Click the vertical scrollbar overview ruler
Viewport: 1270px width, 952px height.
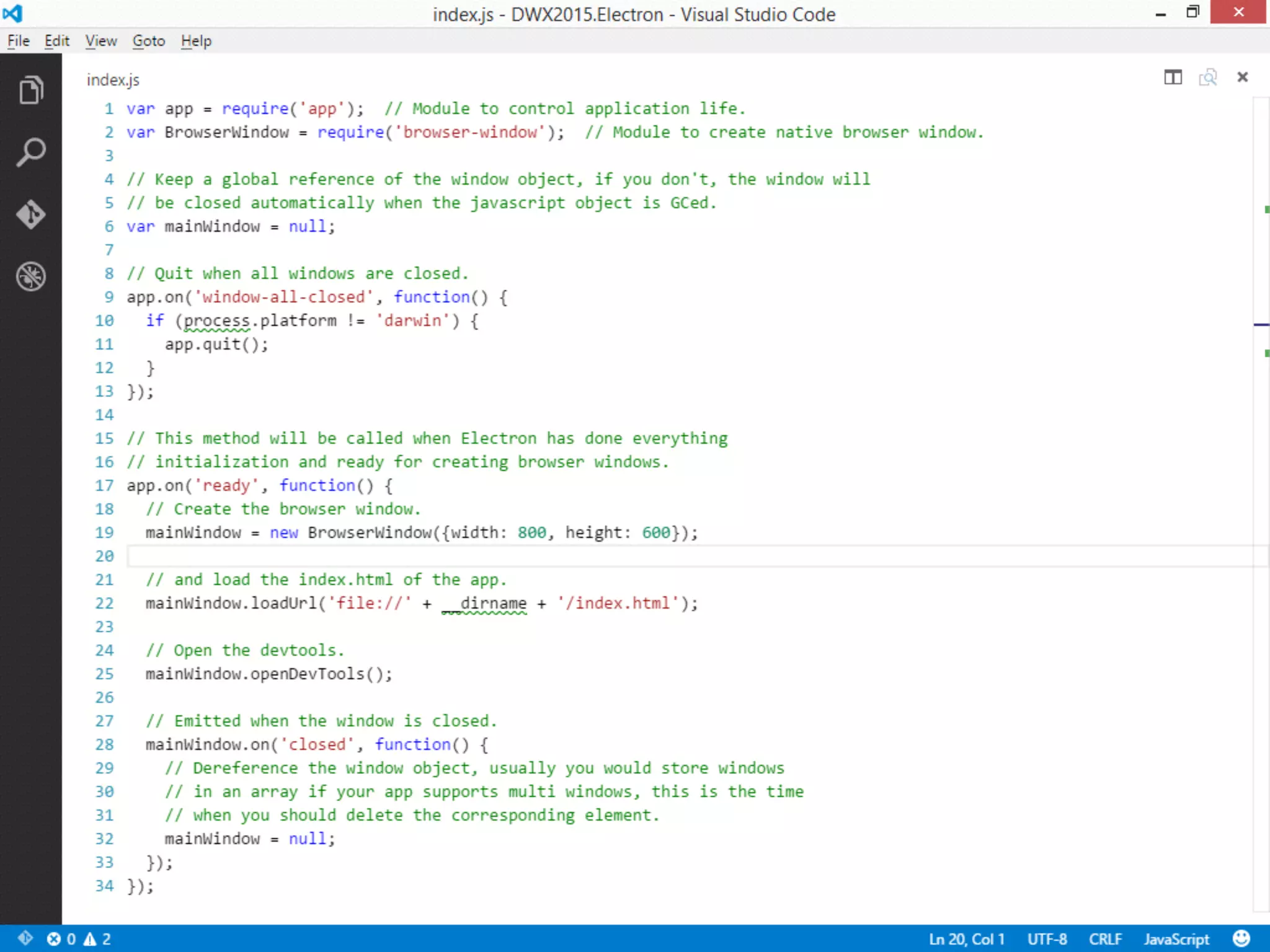tap(1261, 496)
